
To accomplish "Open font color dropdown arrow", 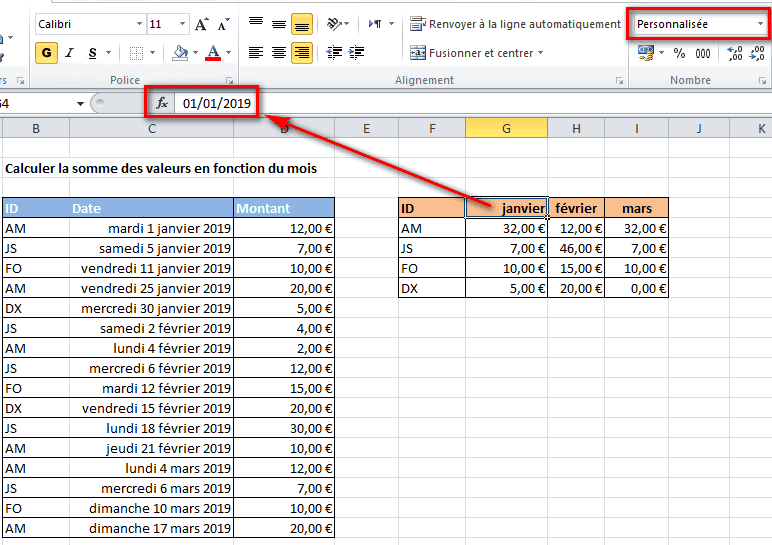I will click(x=228, y=53).
